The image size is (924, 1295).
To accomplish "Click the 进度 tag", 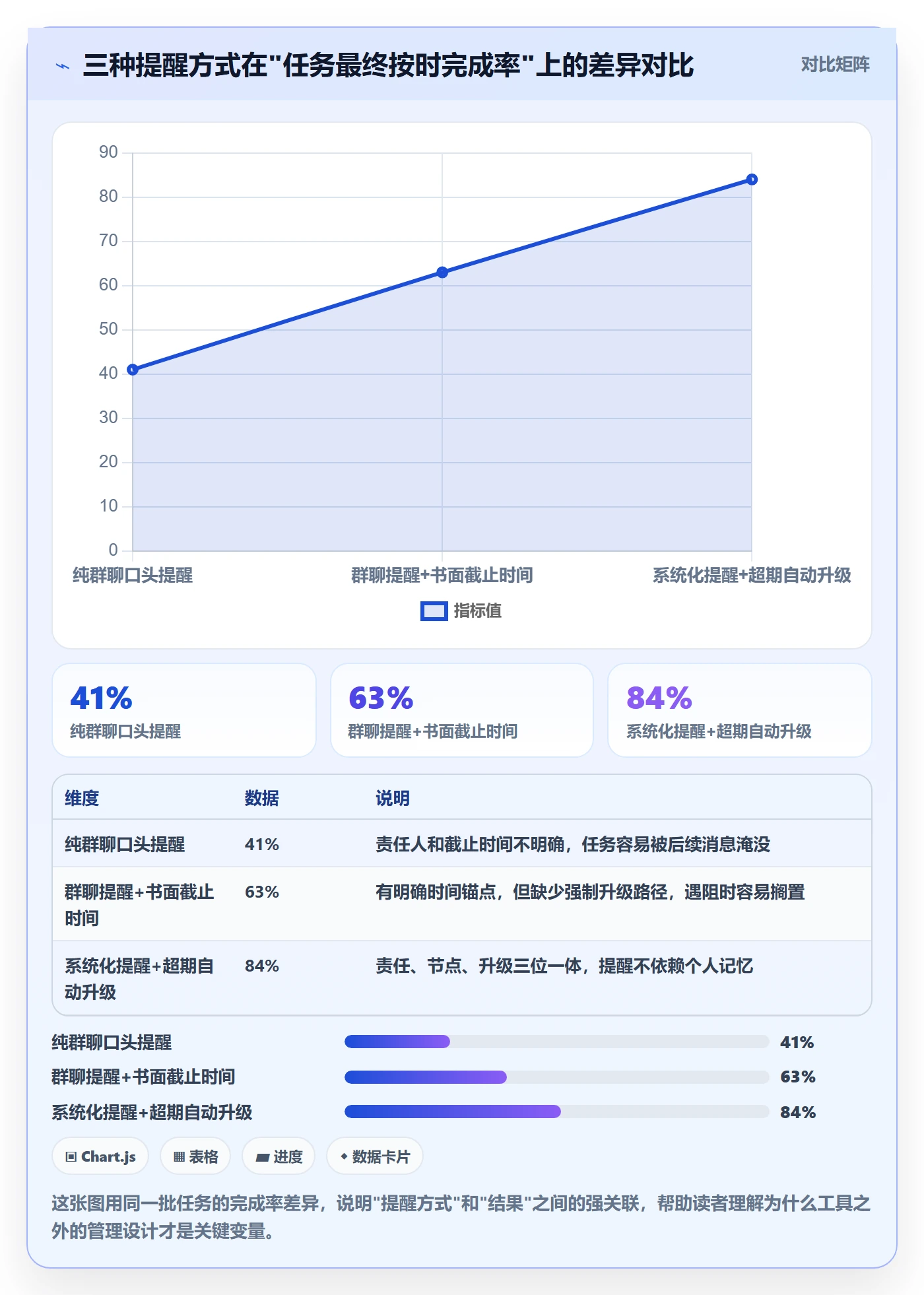I will tap(279, 1156).
